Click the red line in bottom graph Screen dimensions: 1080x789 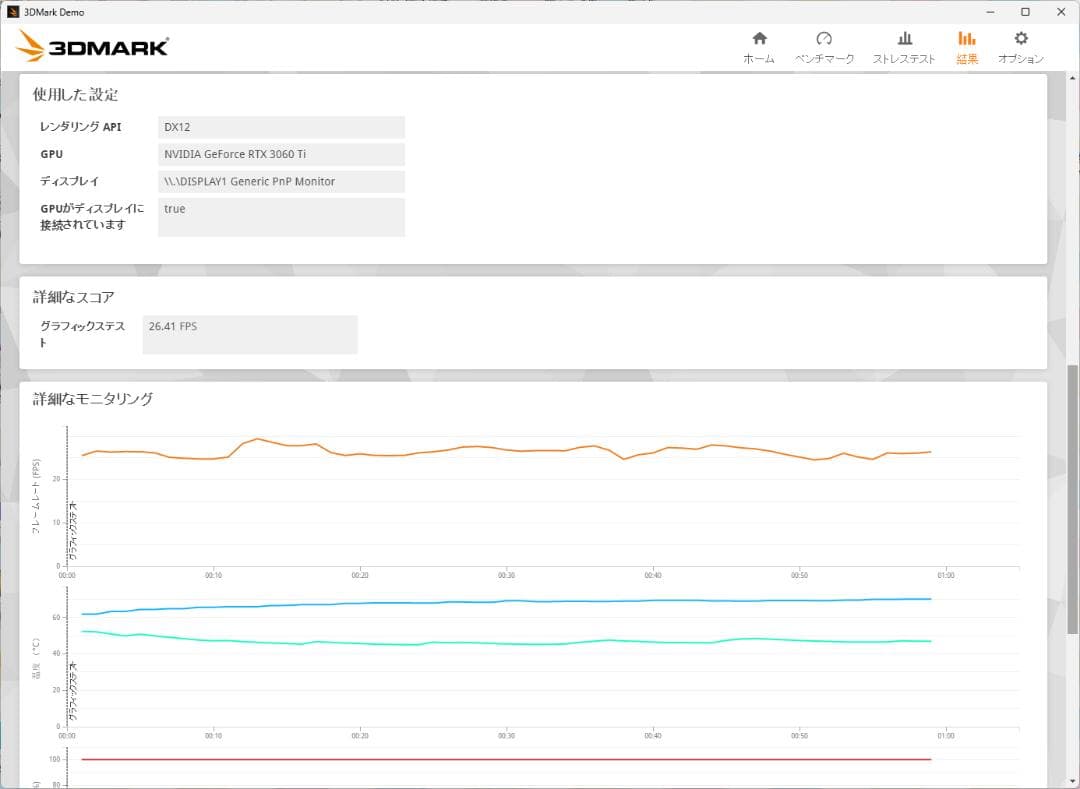point(506,759)
